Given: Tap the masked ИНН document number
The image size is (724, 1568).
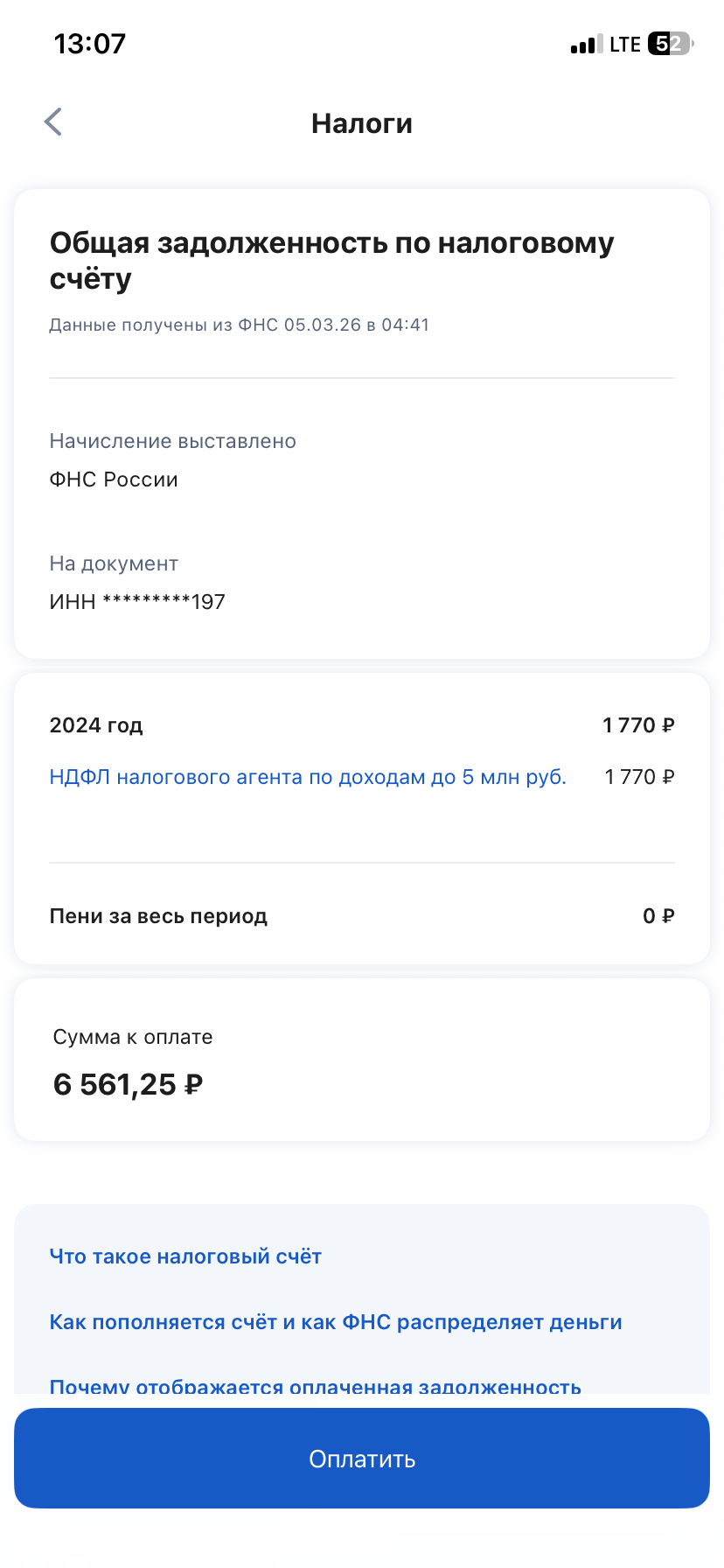Looking at the screenshot, I should [137, 602].
